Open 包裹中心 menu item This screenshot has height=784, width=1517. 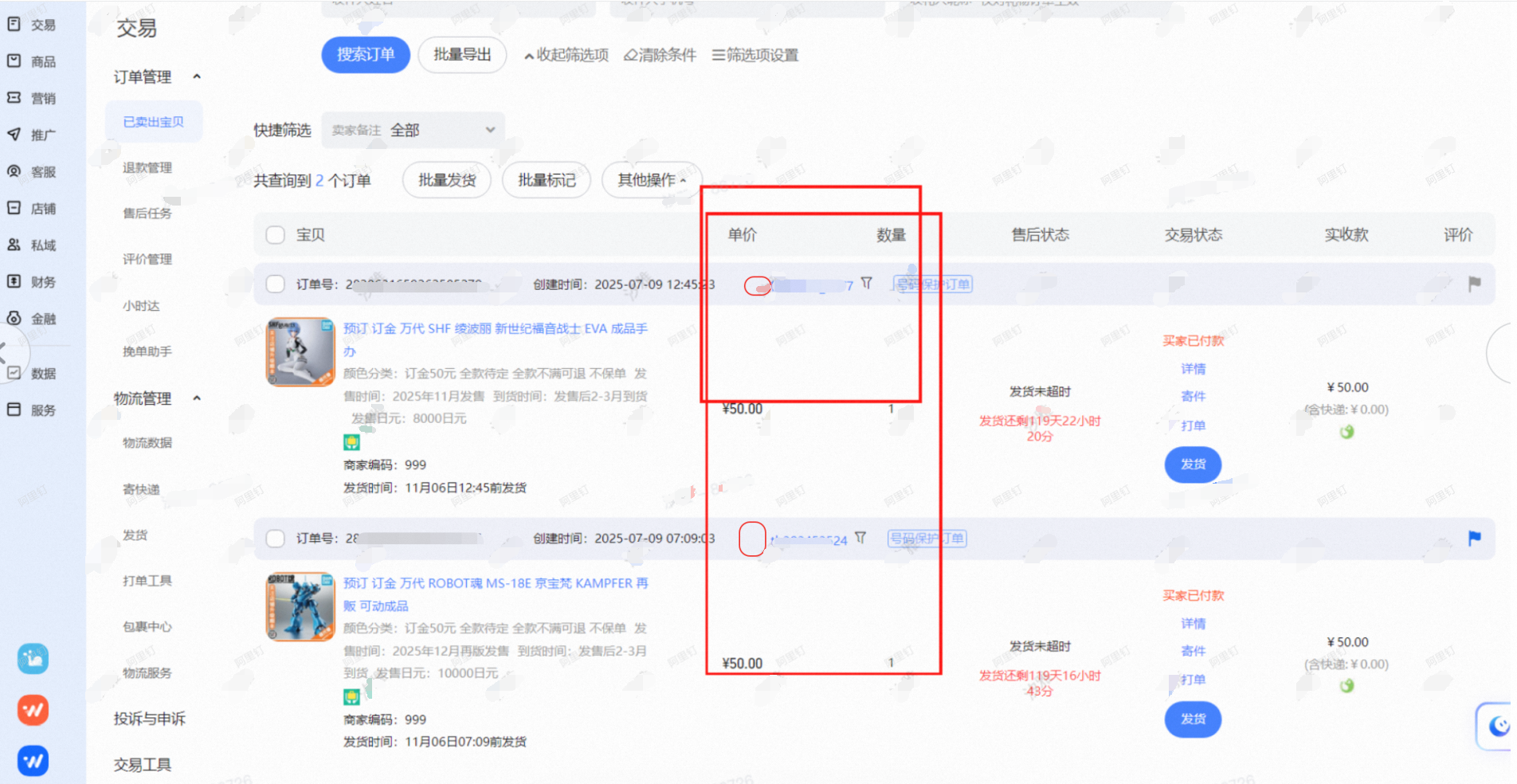click(x=147, y=626)
